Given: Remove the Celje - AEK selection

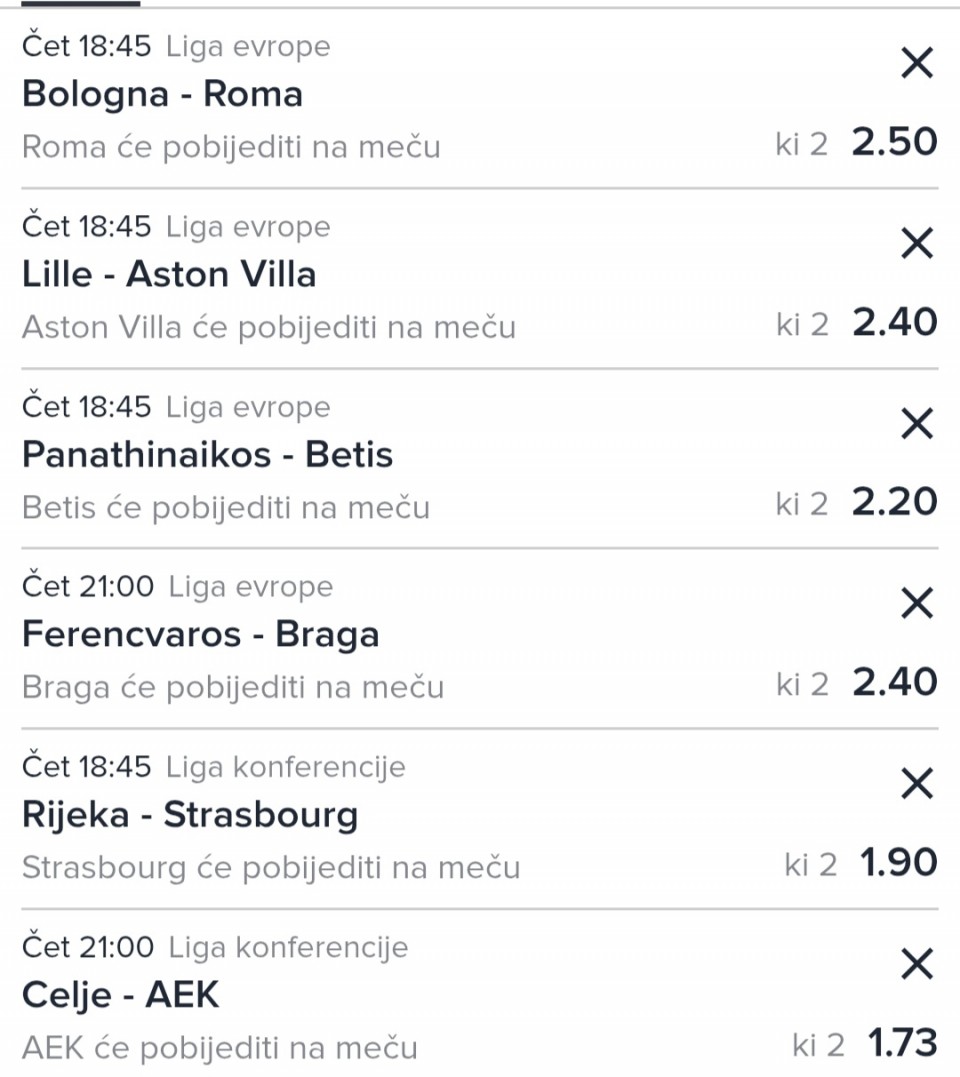Looking at the screenshot, I should 917,964.
